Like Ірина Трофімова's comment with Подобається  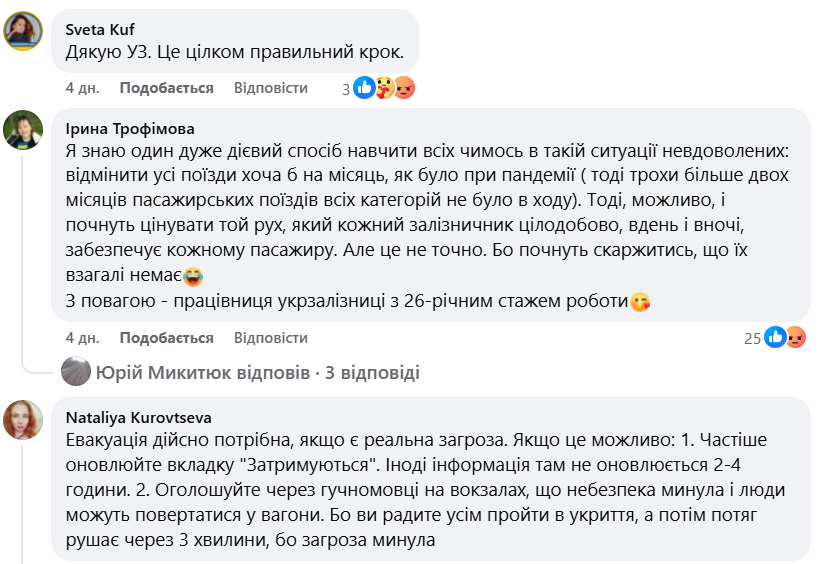pyautogui.click(x=166, y=338)
